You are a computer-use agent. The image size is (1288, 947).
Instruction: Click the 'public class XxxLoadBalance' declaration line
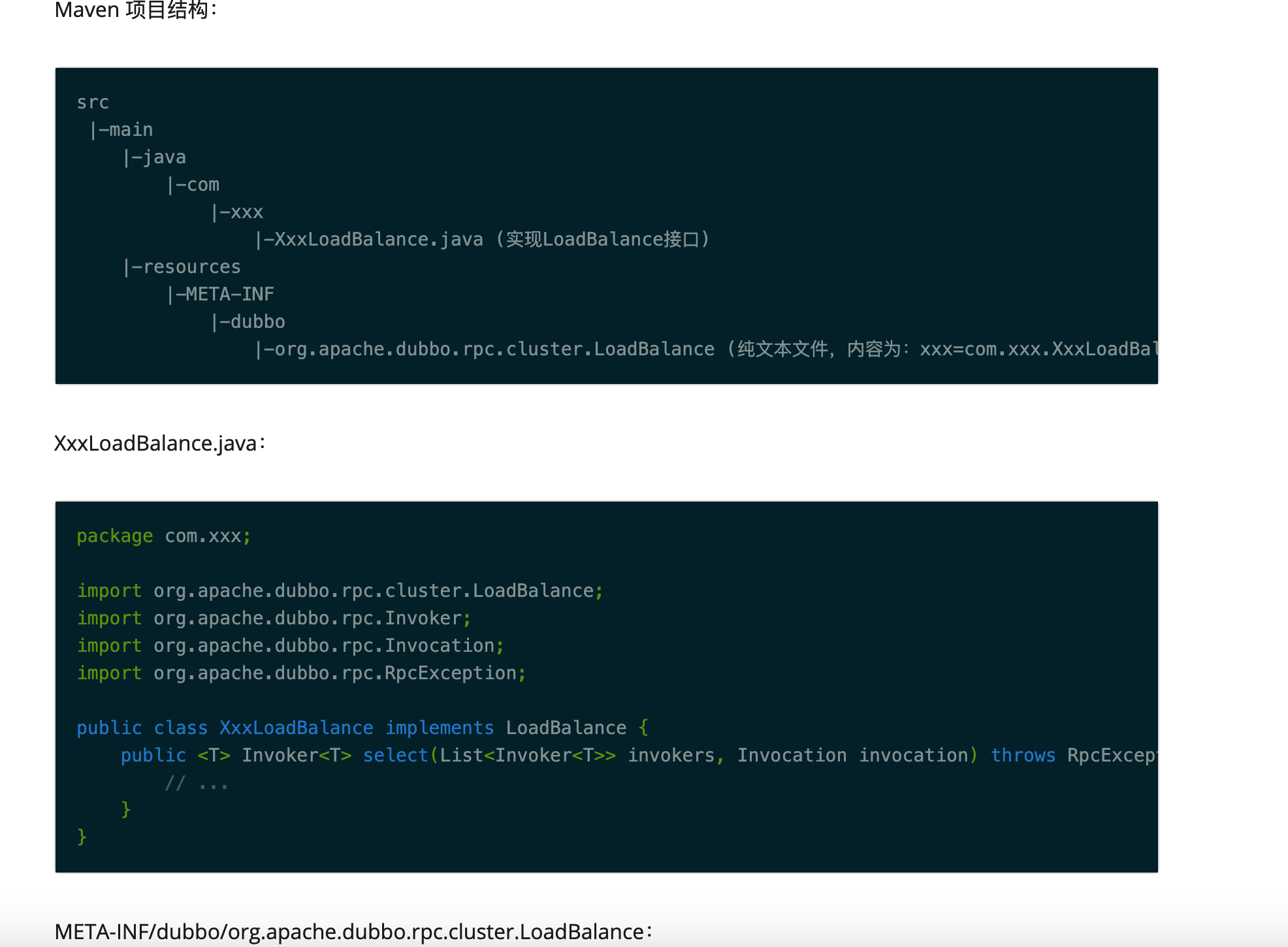pos(362,728)
